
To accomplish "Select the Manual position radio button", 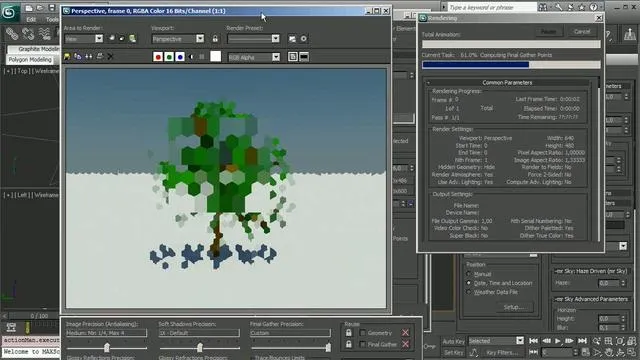I will tap(469, 274).
